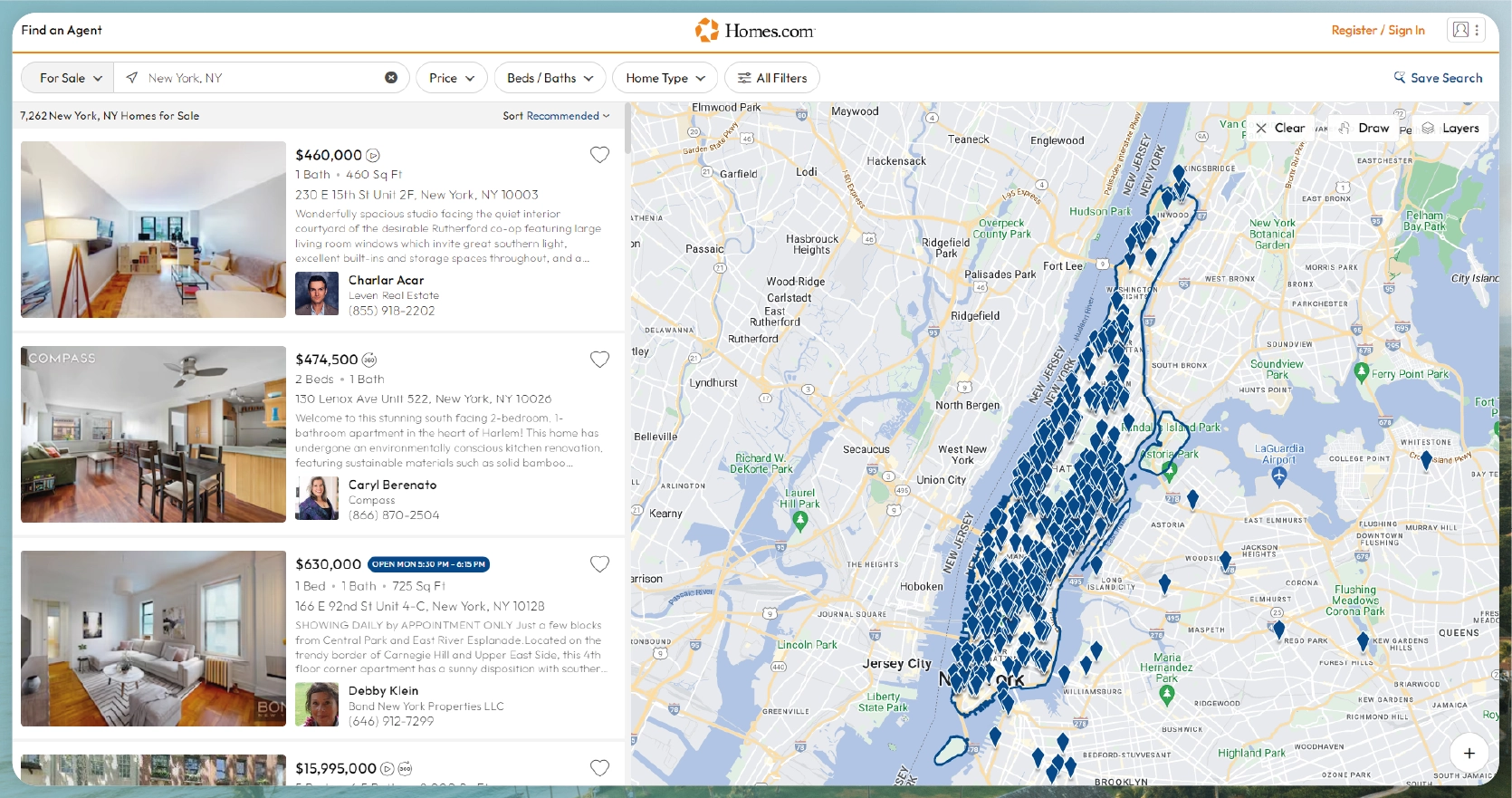
Task: Click Register / Sign In link
Action: point(1378,30)
